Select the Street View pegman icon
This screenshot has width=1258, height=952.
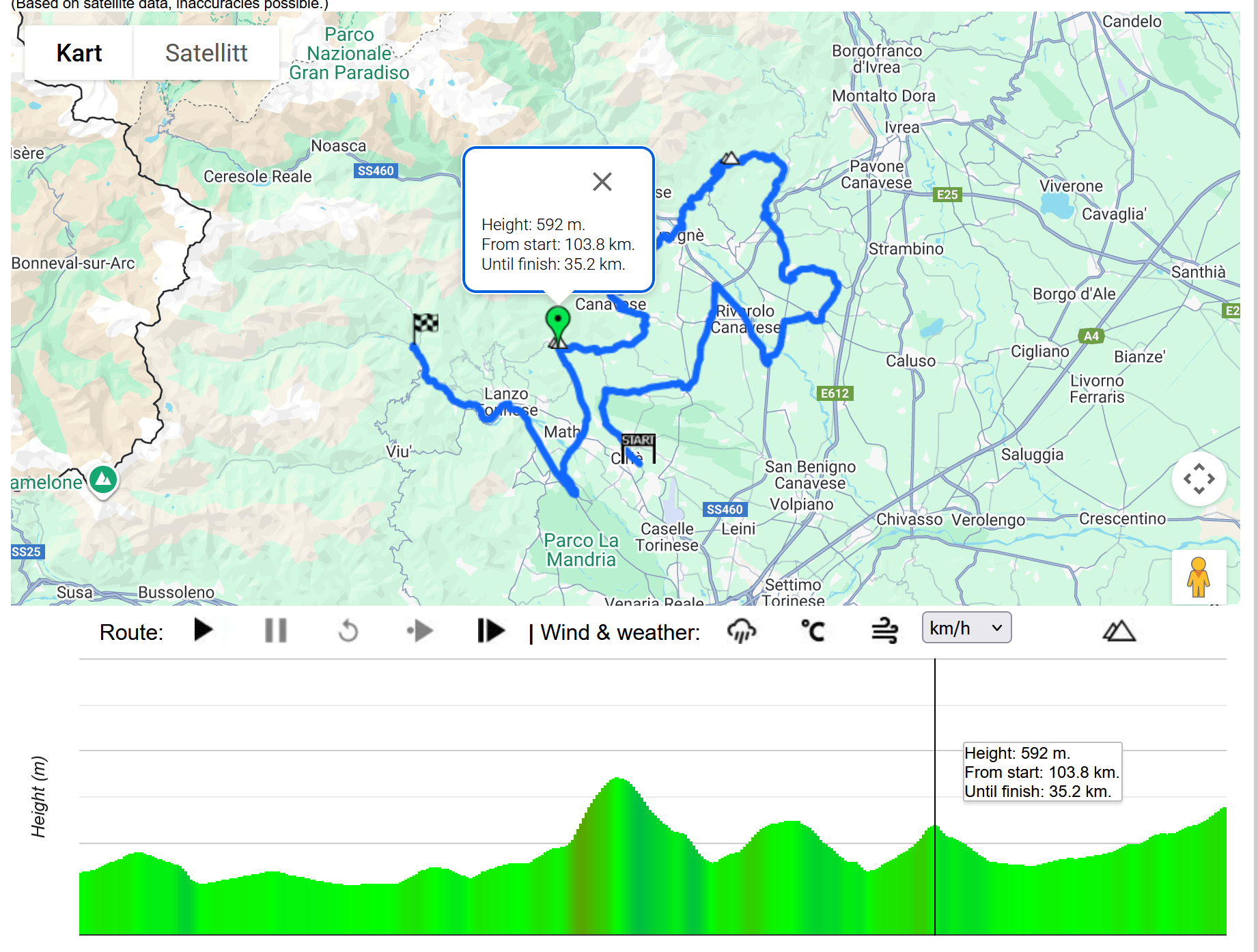point(1198,578)
